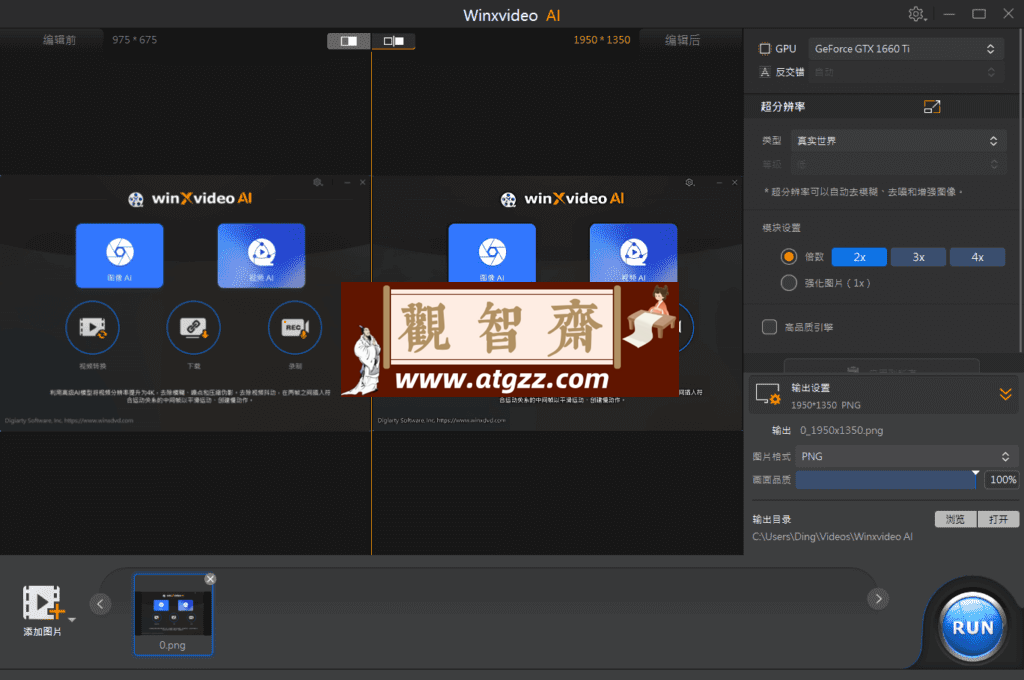Click 下载 download circle icon in left preview
Screen dimensions: 1024x680
point(193,327)
